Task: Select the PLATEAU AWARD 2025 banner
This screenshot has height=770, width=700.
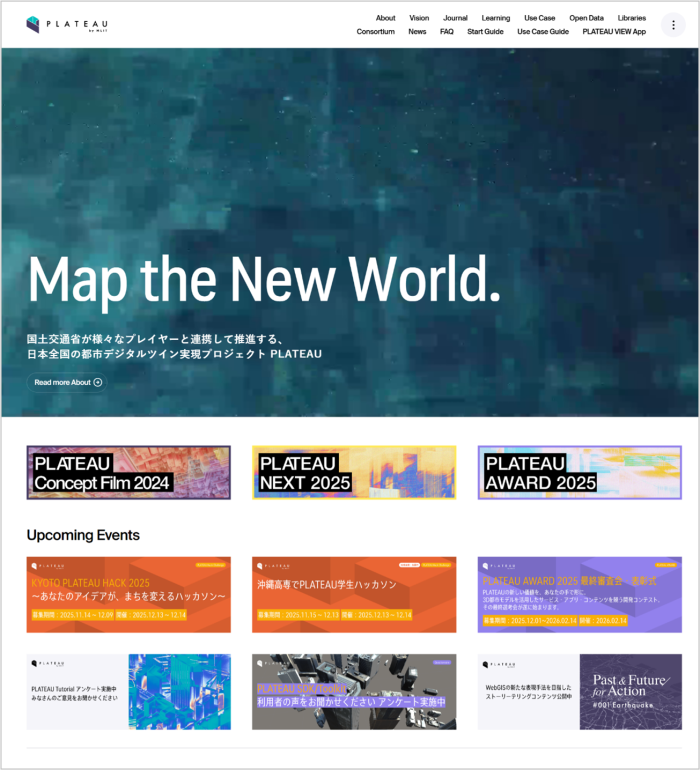Action: coord(579,472)
